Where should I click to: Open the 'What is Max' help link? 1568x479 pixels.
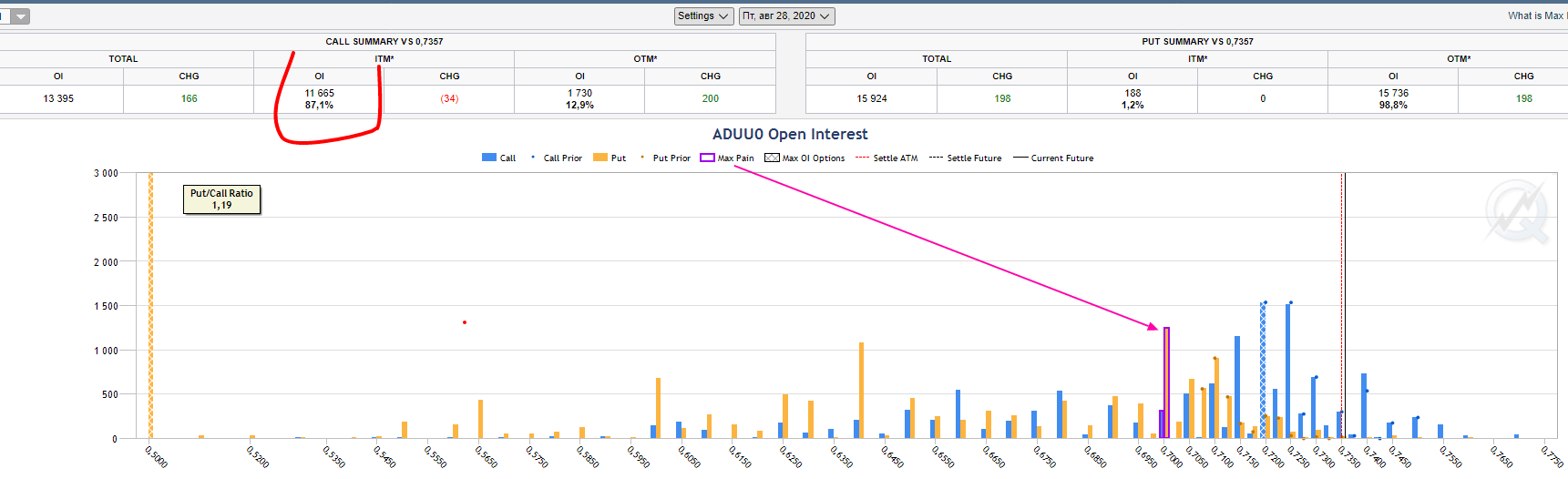click(1537, 15)
